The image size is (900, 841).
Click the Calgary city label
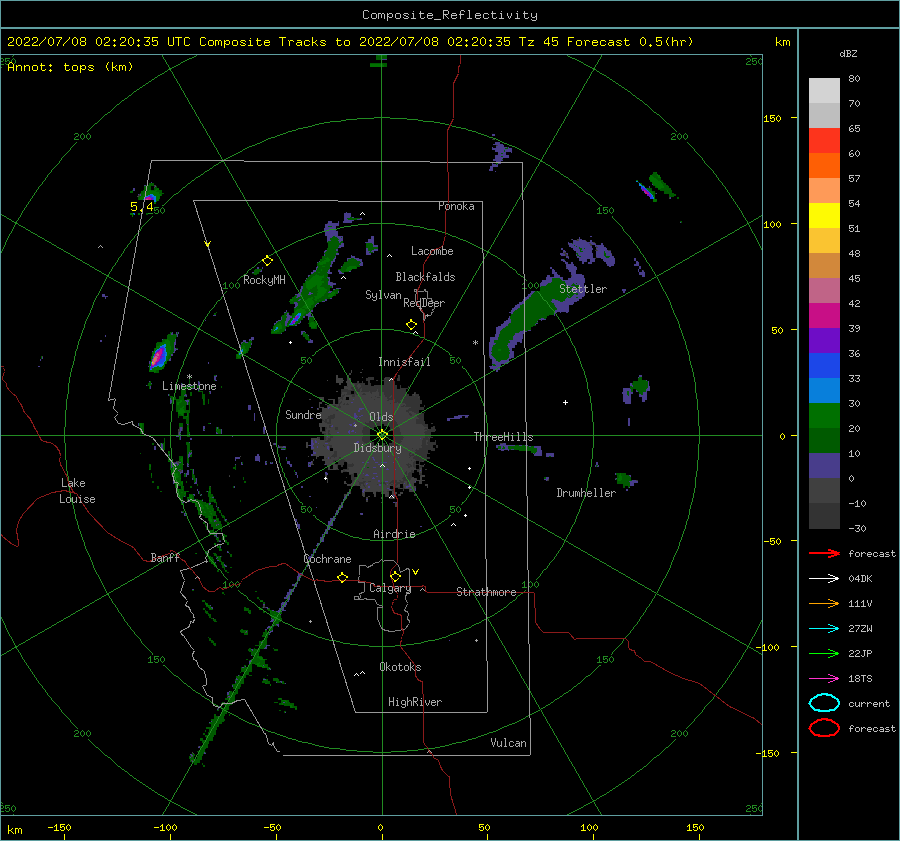point(390,588)
